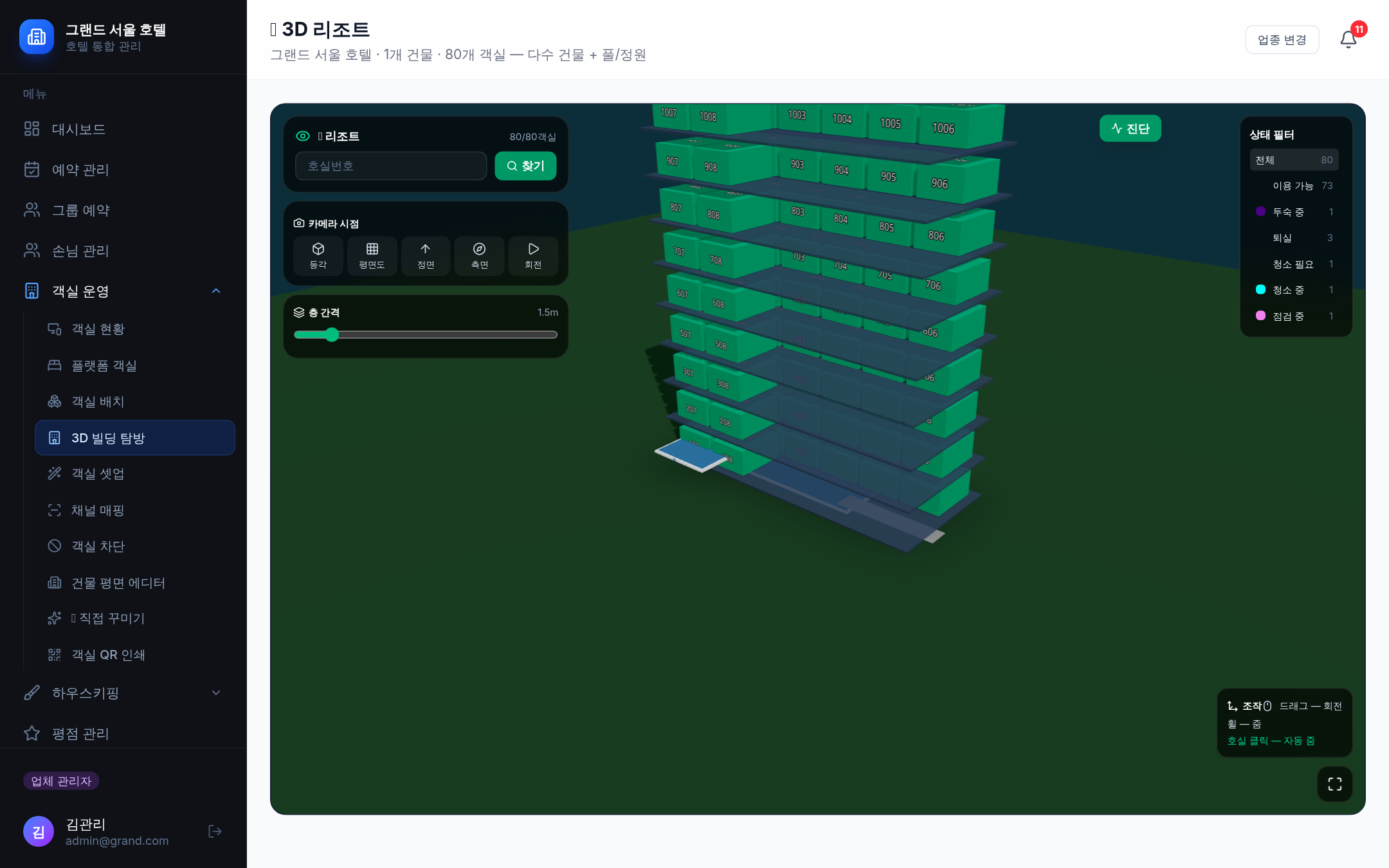Toggle the resort visibility eye icon
This screenshot has width=1389, height=868.
pos(303,136)
